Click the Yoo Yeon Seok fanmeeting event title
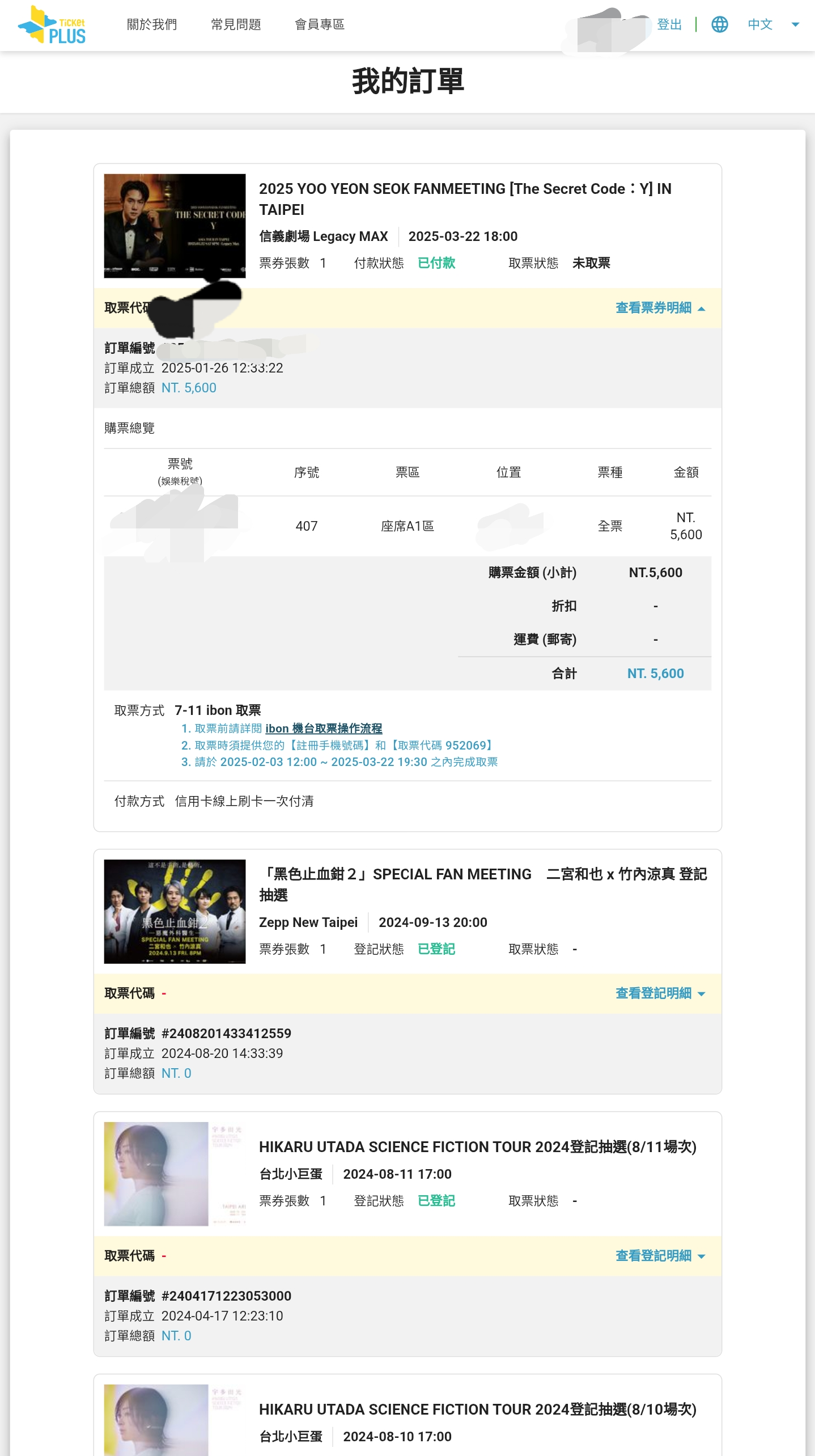815x1456 pixels. [x=465, y=199]
